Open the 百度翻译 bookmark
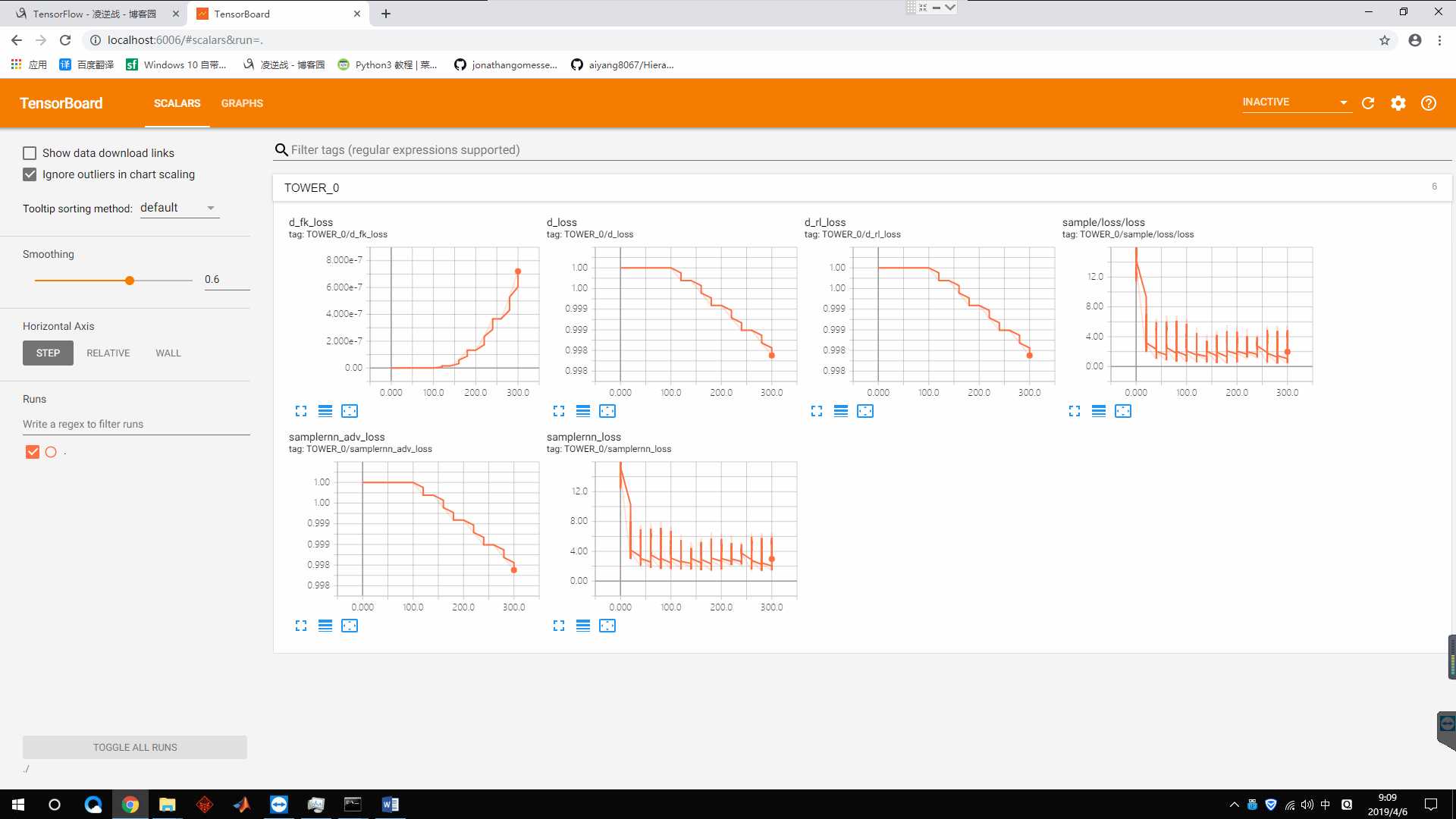 coord(86,64)
